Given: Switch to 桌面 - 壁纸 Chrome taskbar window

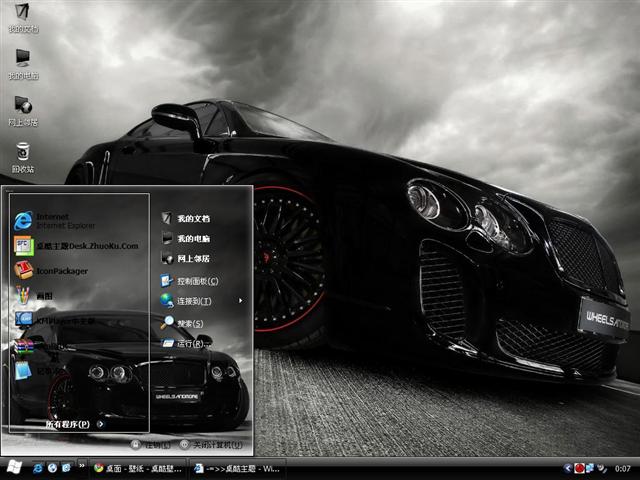Looking at the screenshot, I should pyautogui.click(x=138, y=469).
